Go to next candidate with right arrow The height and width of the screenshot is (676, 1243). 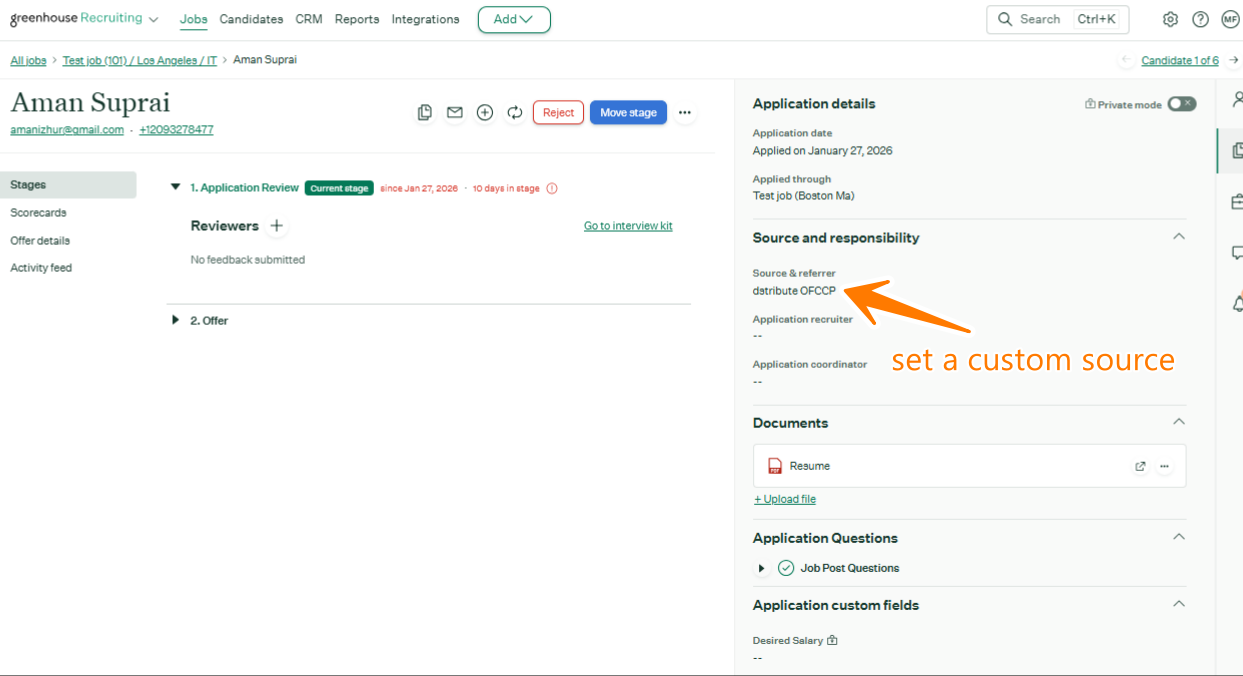pyautogui.click(x=1232, y=60)
